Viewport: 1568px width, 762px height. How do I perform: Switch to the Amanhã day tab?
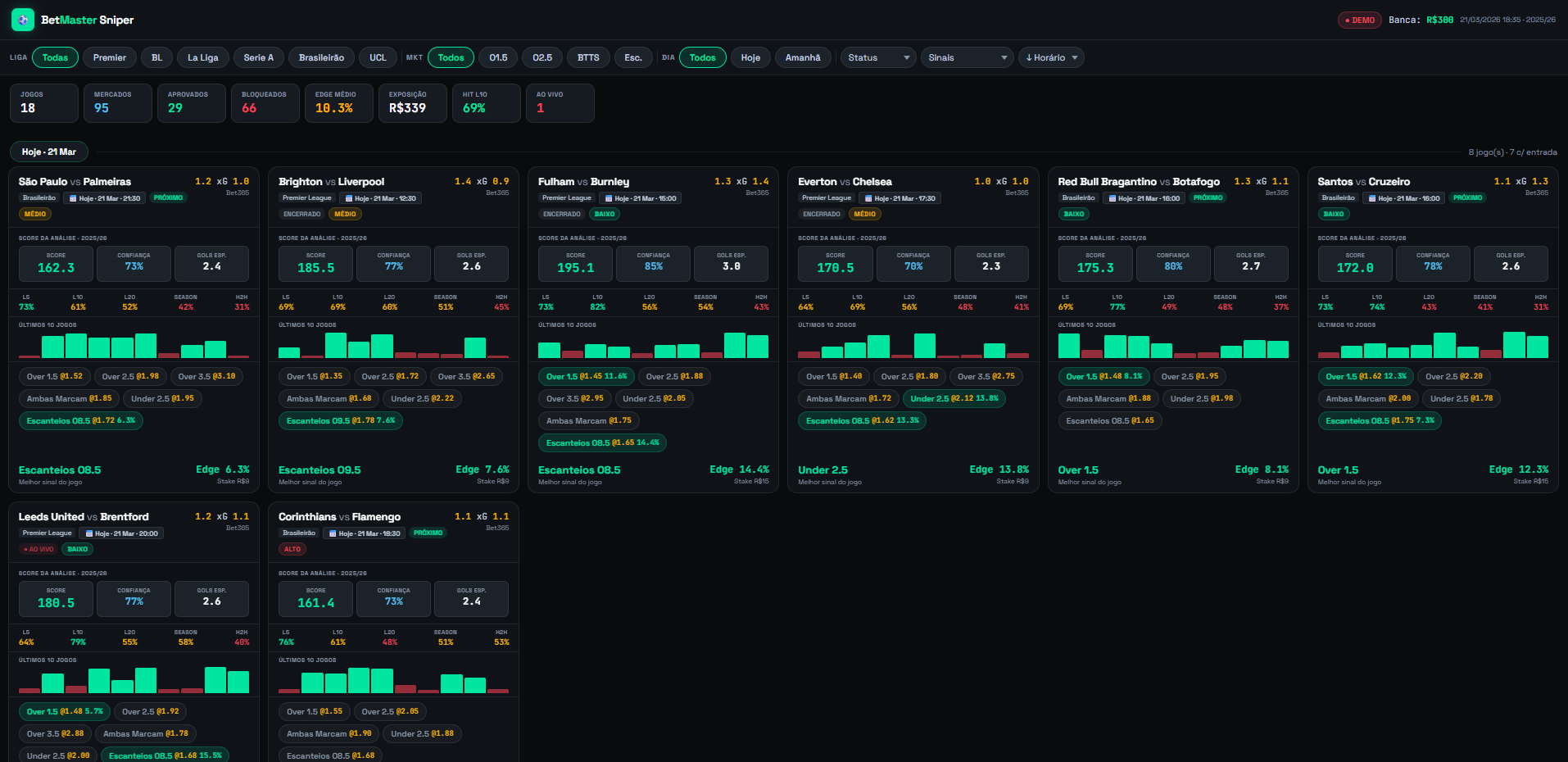tap(802, 57)
